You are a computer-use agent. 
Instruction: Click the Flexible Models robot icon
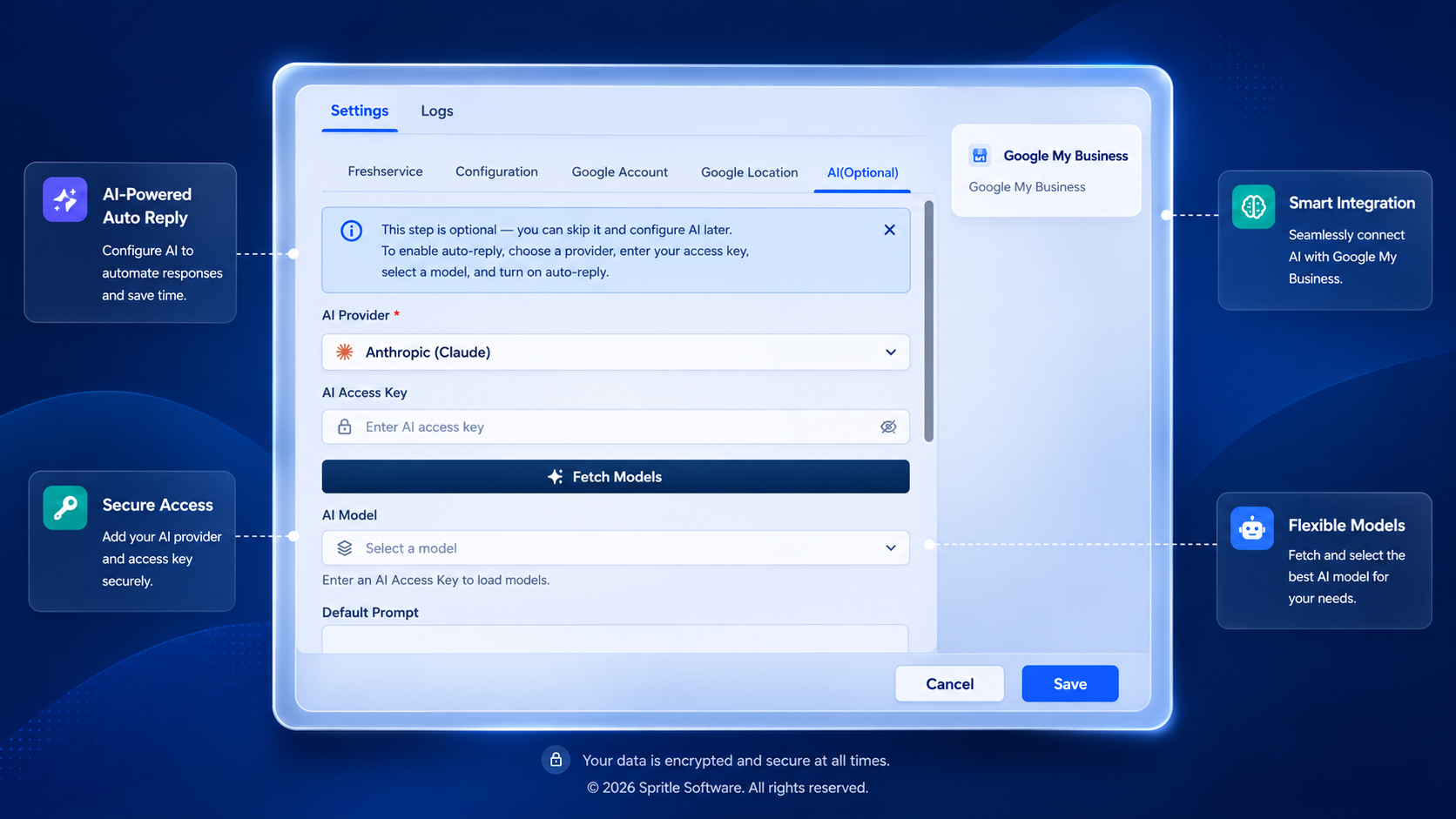pos(1252,528)
